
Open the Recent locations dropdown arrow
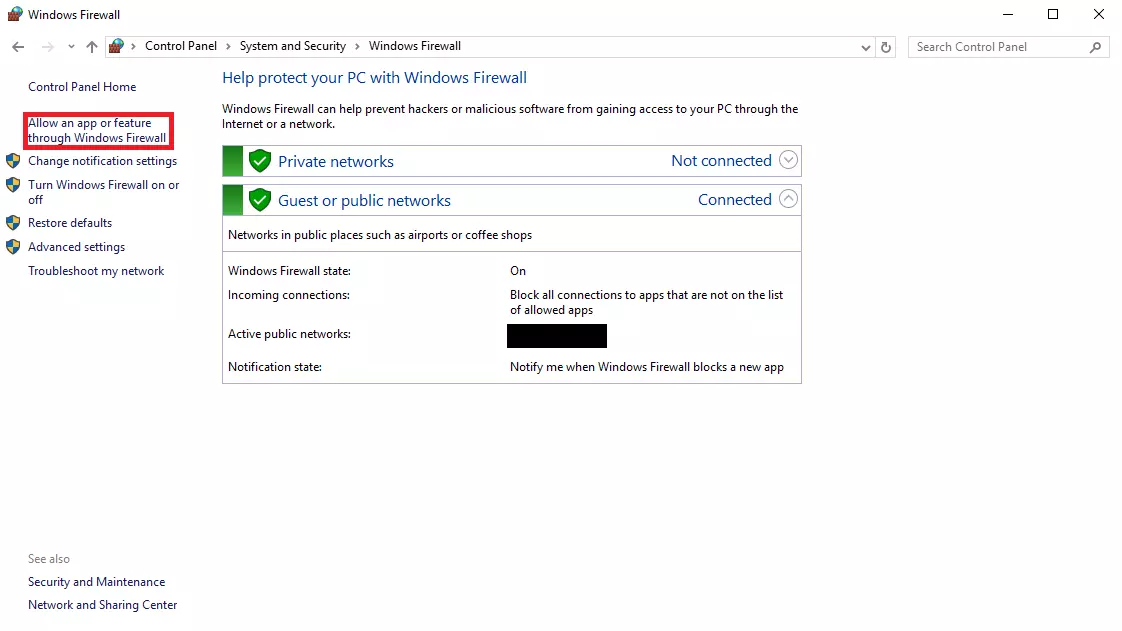point(71,47)
